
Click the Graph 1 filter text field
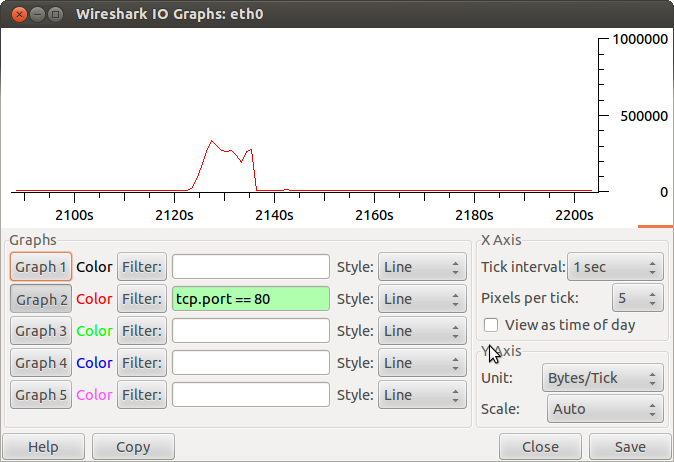[251, 267]
